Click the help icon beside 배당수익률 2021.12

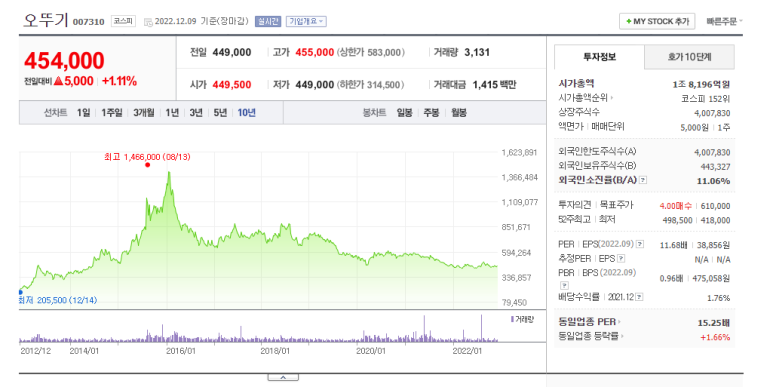point(639,297)
